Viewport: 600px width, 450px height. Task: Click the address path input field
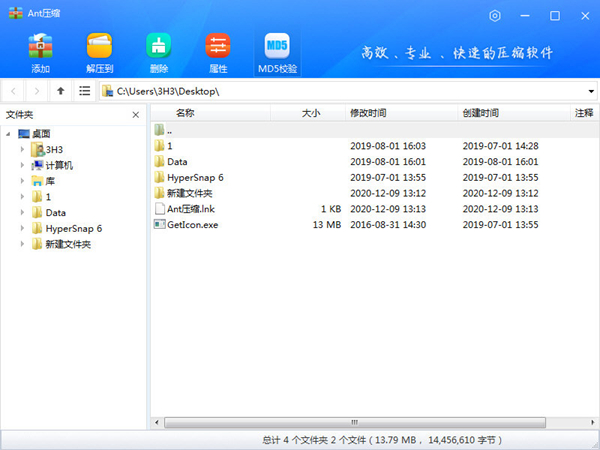[x=340, y=91]
